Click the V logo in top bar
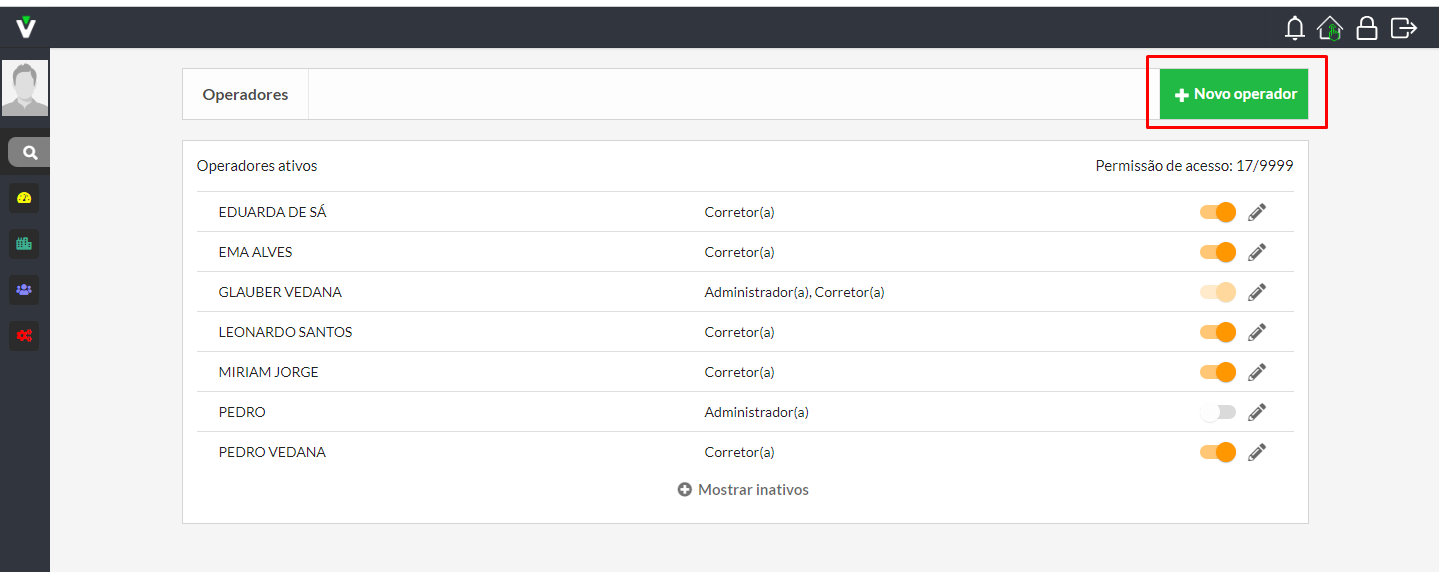The image size is (1439, 572). [26, 28]
